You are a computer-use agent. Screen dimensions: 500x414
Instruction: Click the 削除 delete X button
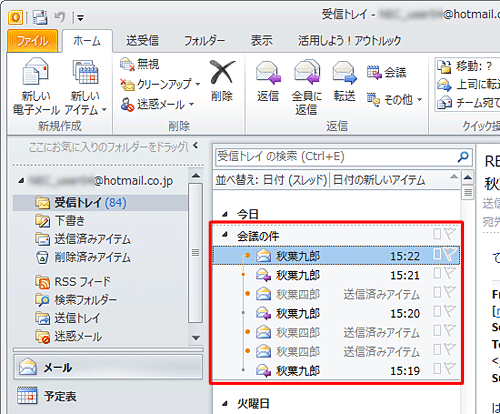tap(222, 81)
